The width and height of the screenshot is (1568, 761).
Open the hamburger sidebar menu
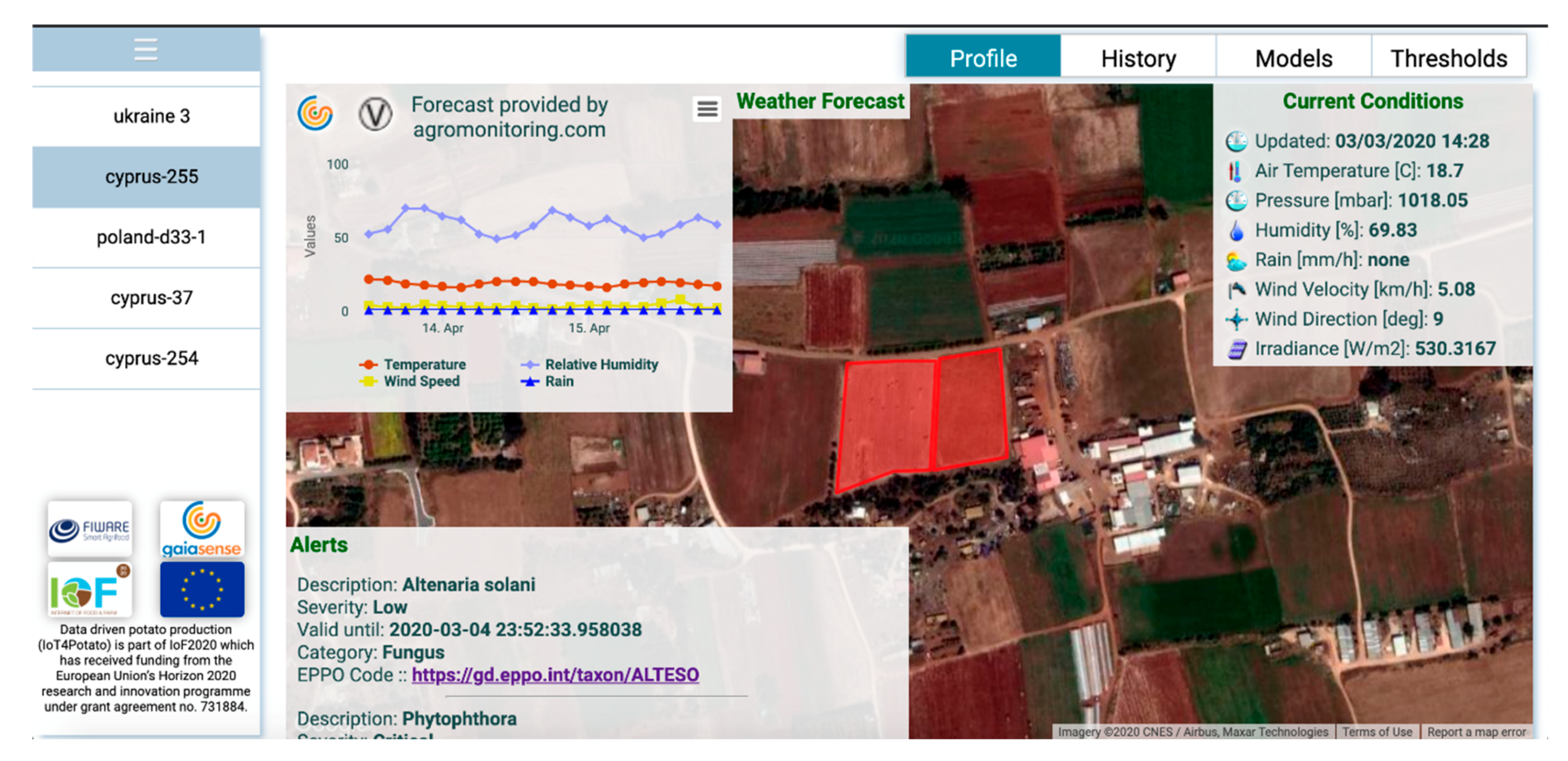pyautogui.click(x=146, y=49)
